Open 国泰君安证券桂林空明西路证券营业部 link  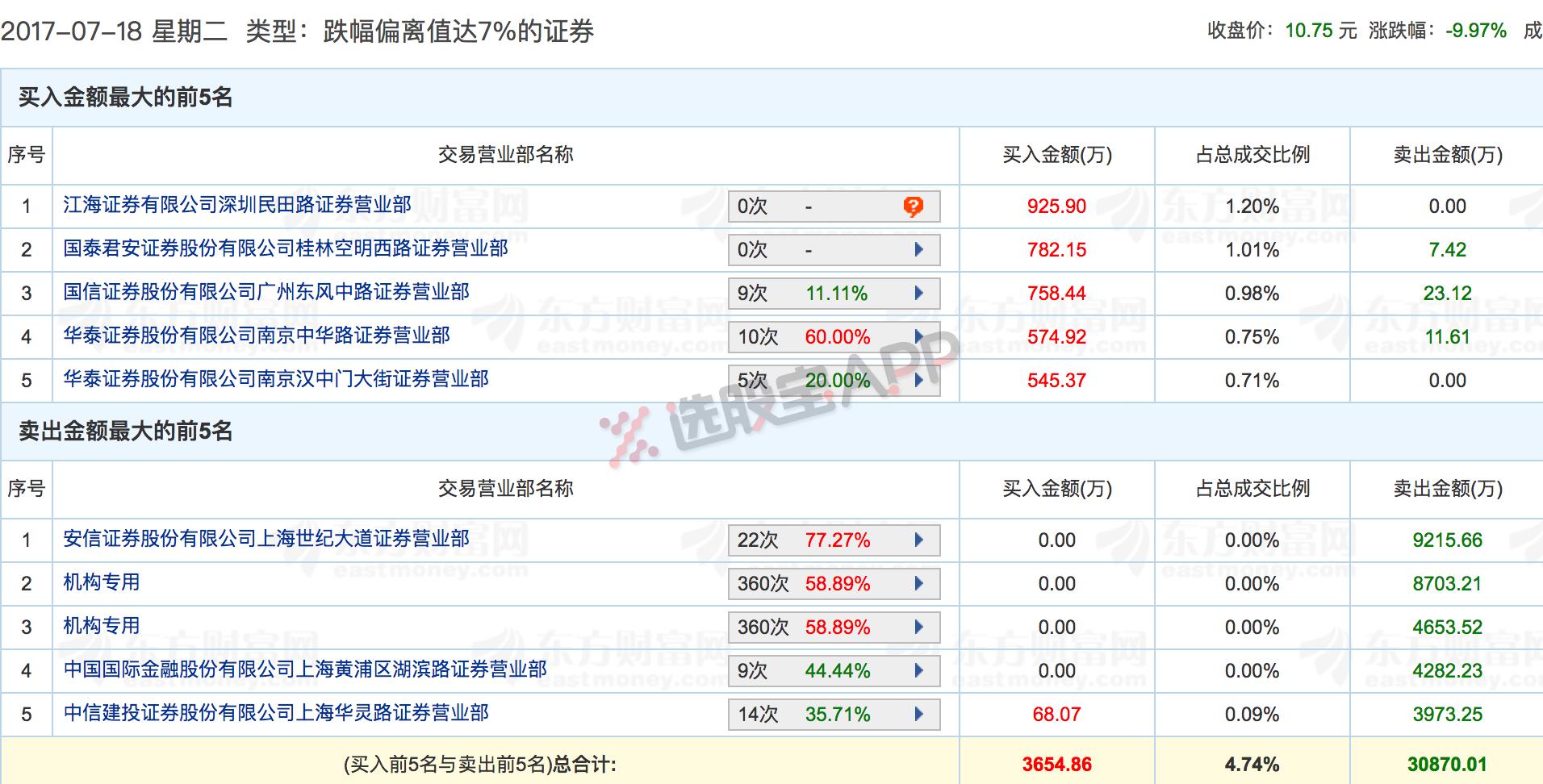[x=286, y=249]
